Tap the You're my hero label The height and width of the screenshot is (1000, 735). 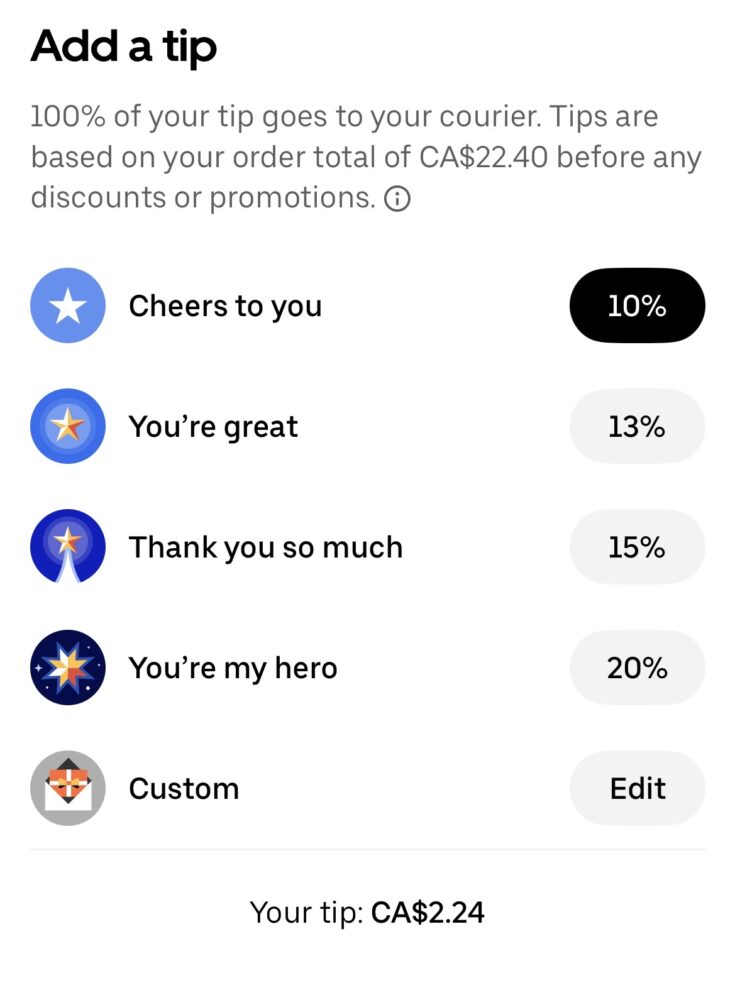tap(233, 668)
